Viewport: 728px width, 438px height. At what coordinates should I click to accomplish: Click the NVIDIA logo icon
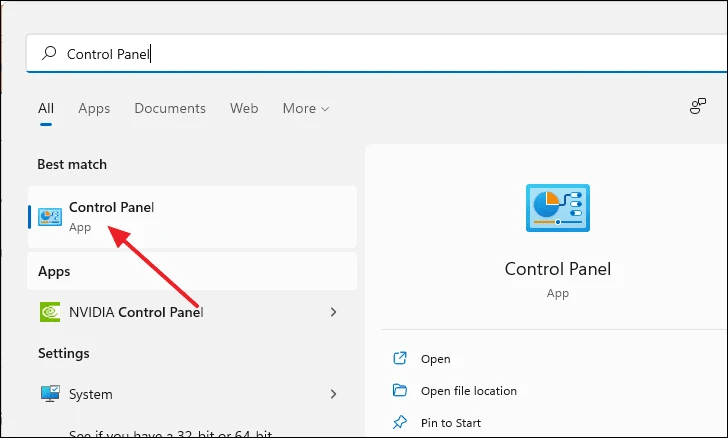click(x=50, y=312)
